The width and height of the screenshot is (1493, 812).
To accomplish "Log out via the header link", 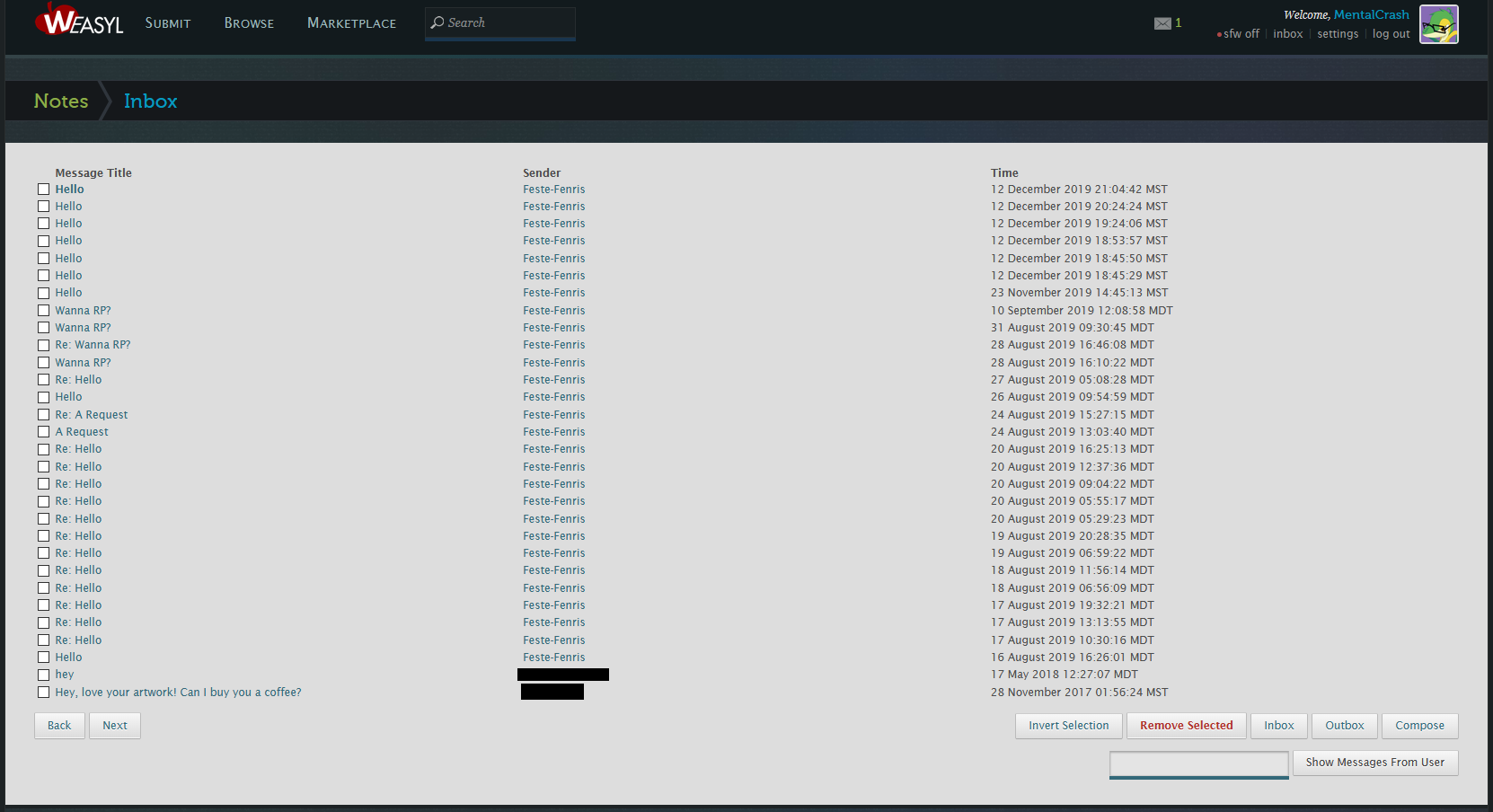I will [x=1391, y=34].
